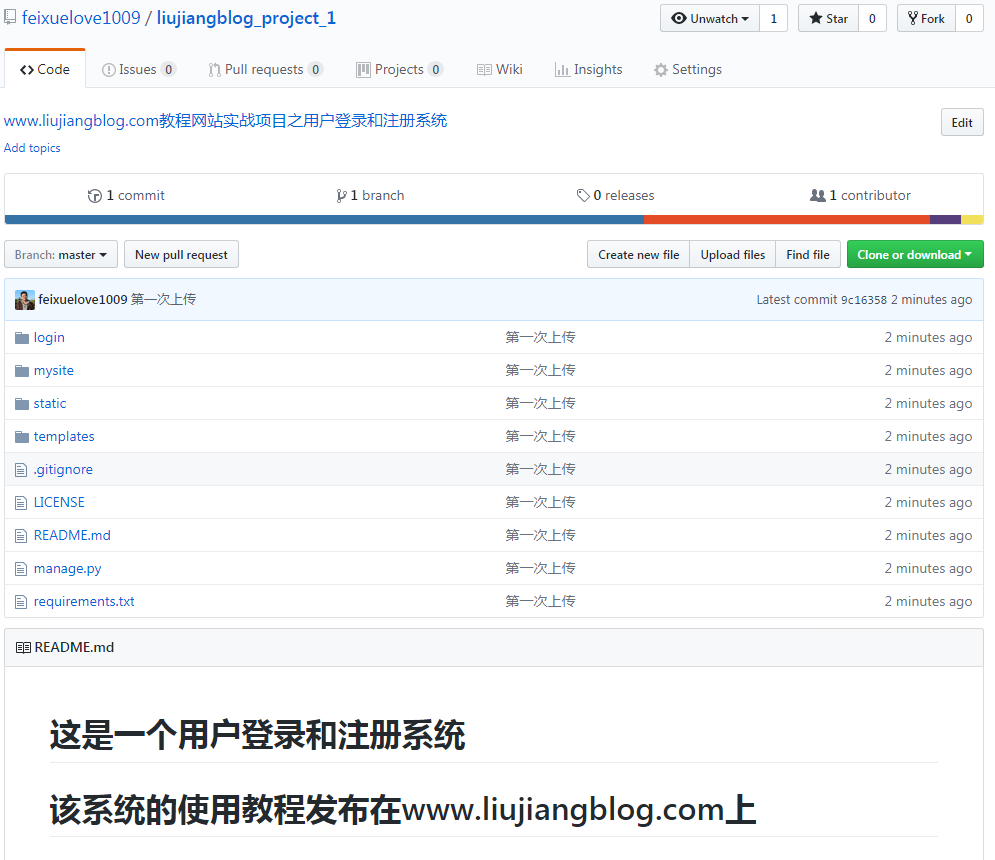Open the 9c16358 latest commit link
This screenshot has height=860, width=995.
point(864,300)
